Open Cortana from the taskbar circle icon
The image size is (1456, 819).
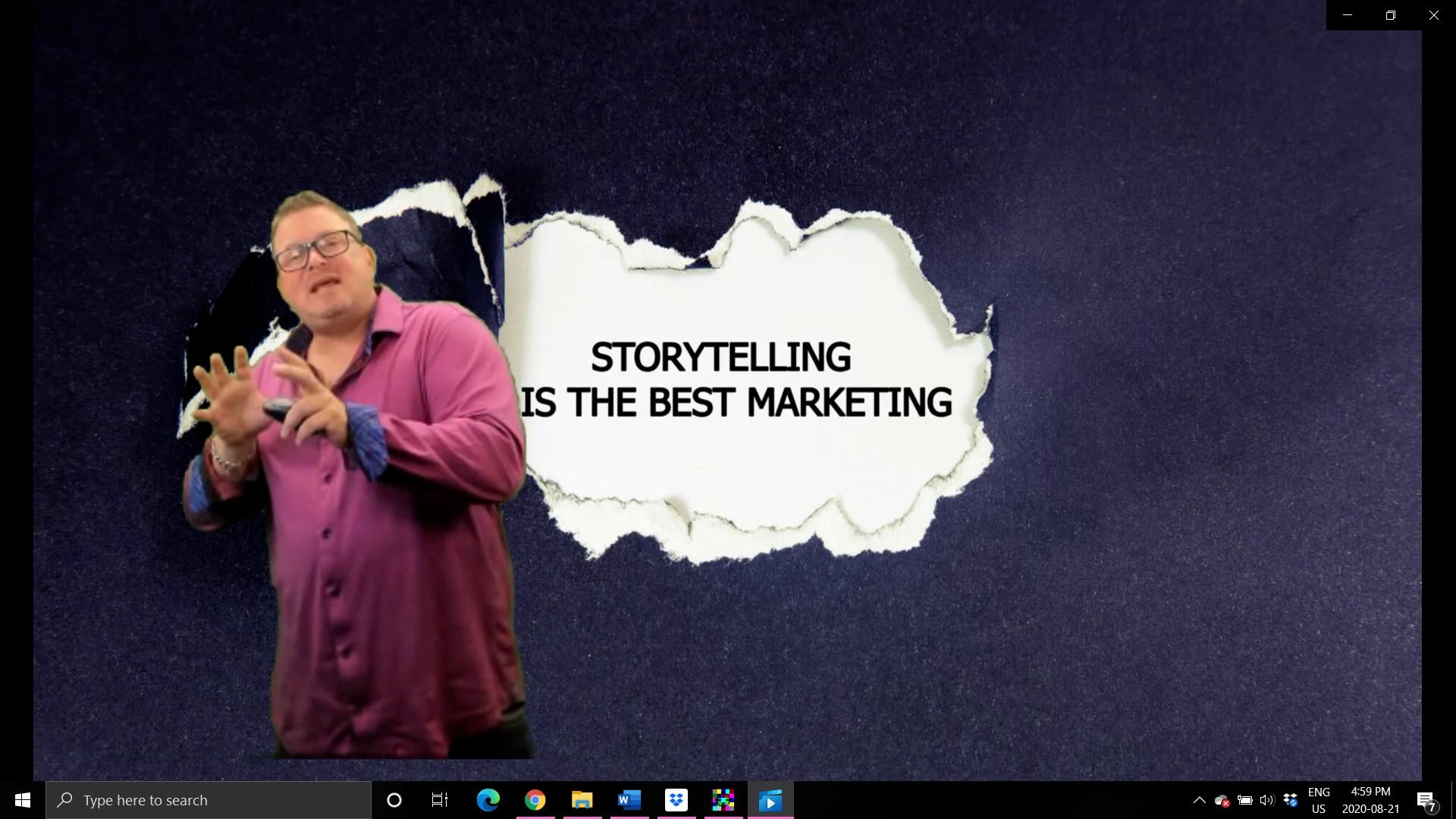[x=394, y=800]
